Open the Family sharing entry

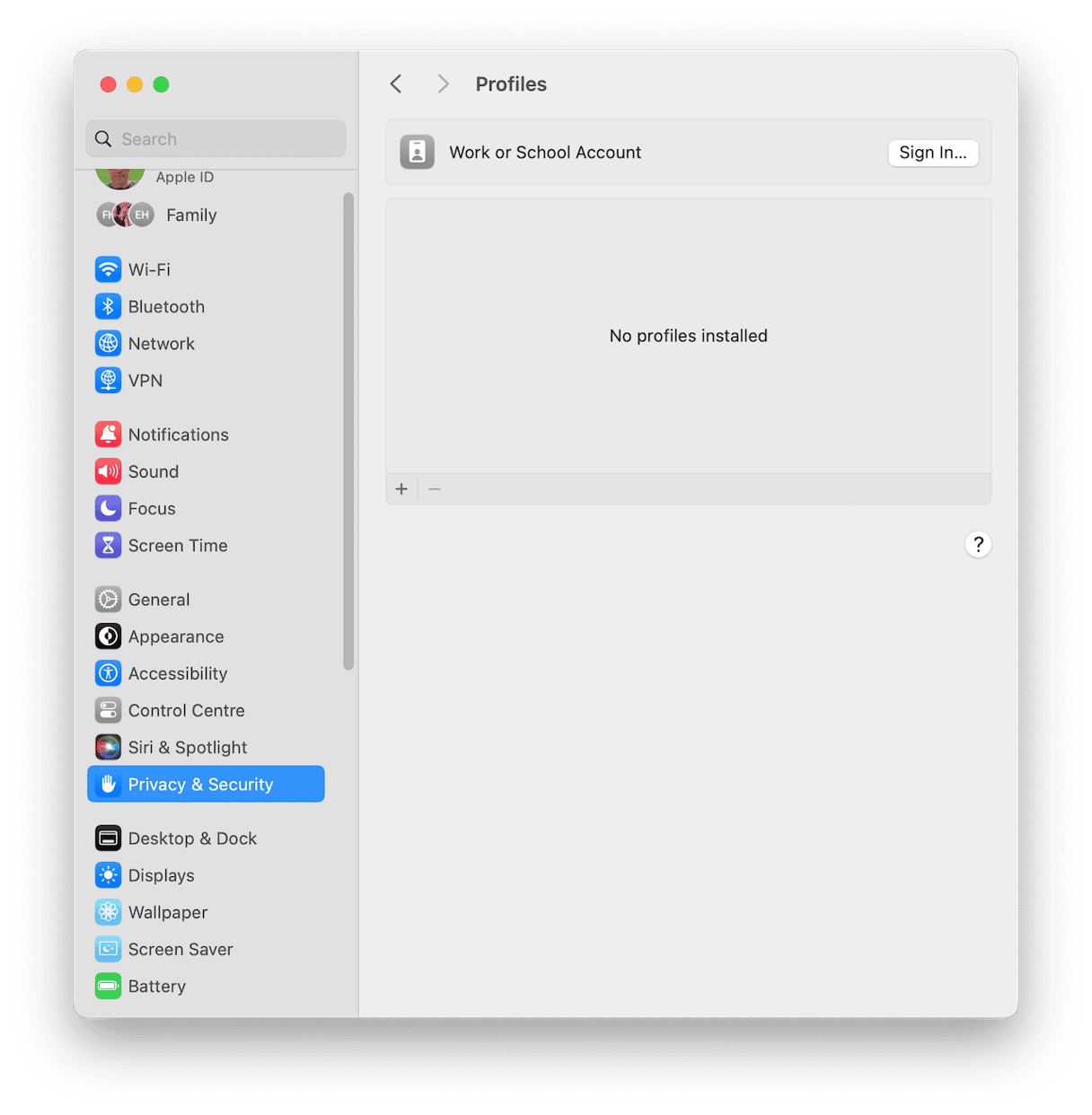[x=191, y=215]
